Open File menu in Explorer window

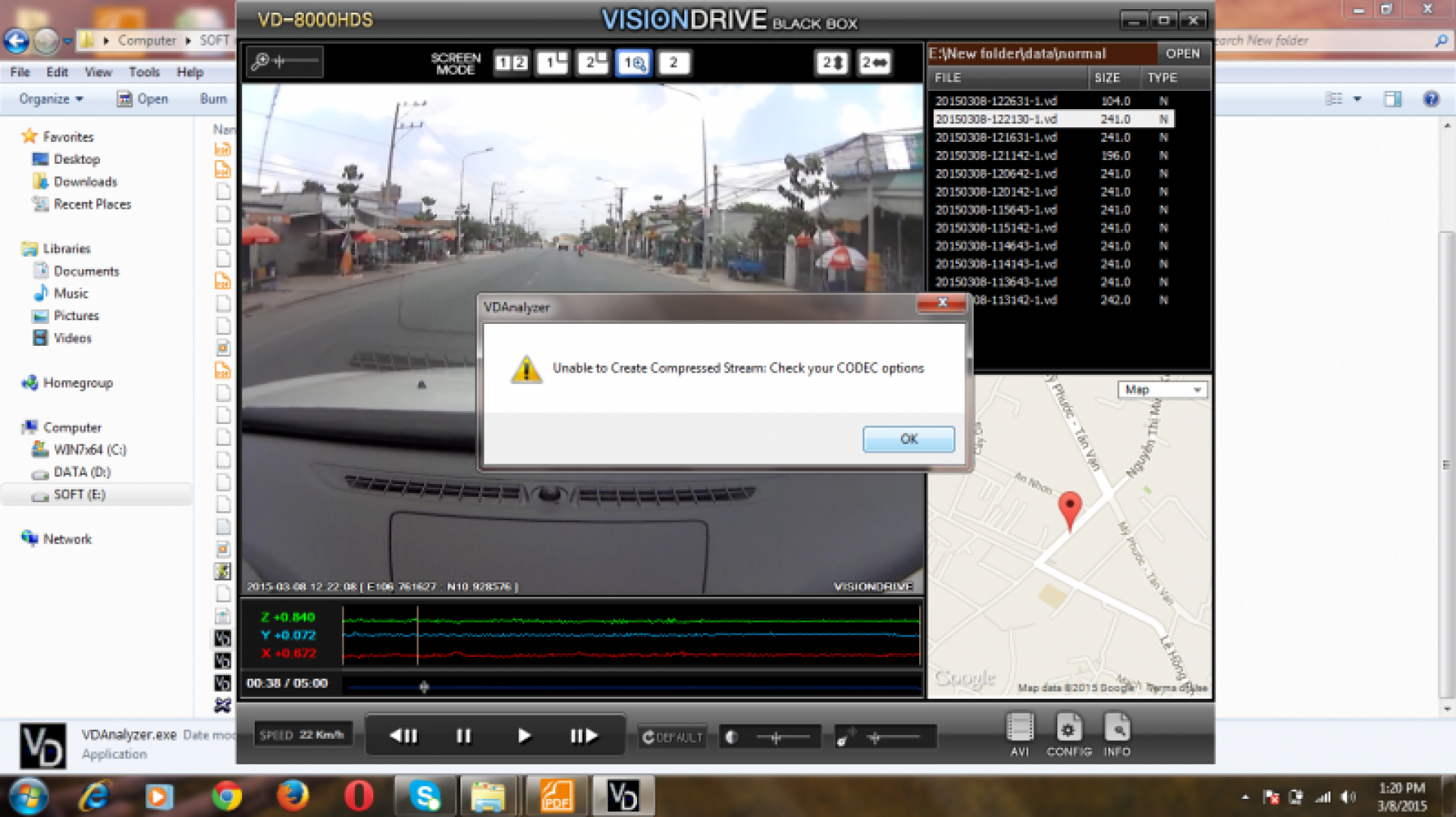(20, 72)
